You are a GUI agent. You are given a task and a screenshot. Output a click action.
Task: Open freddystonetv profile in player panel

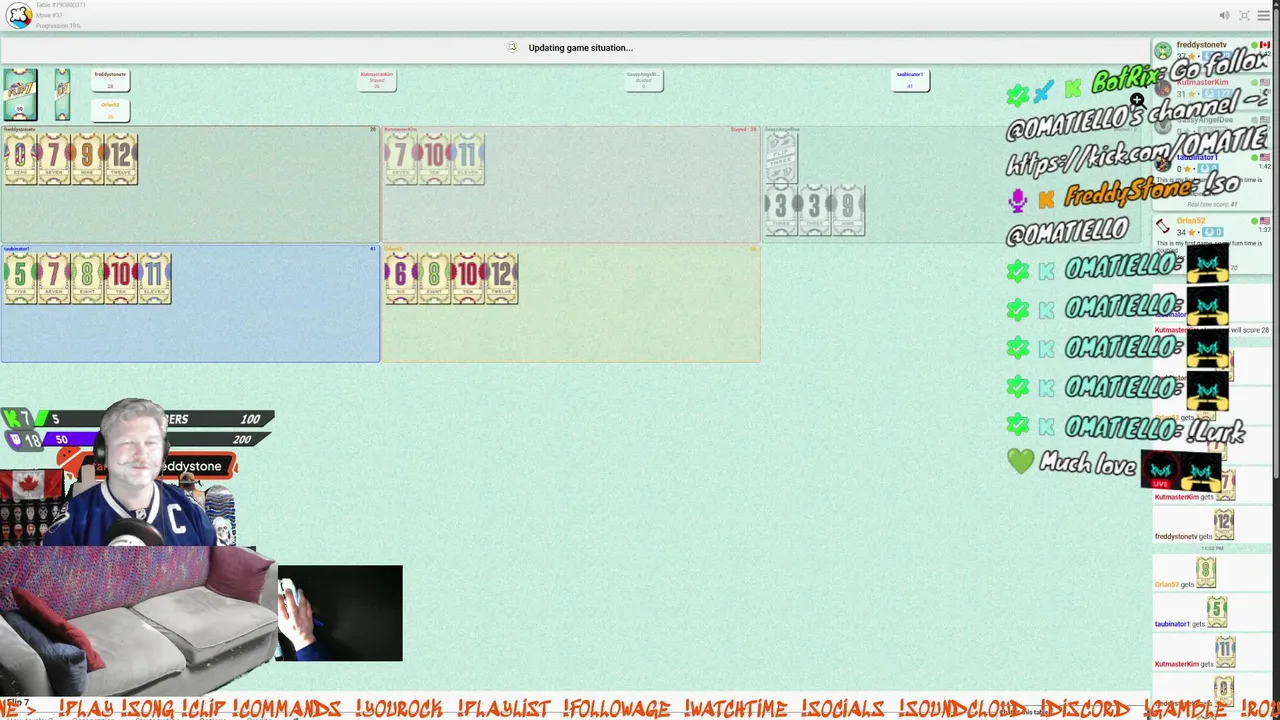coord(1201,45)
